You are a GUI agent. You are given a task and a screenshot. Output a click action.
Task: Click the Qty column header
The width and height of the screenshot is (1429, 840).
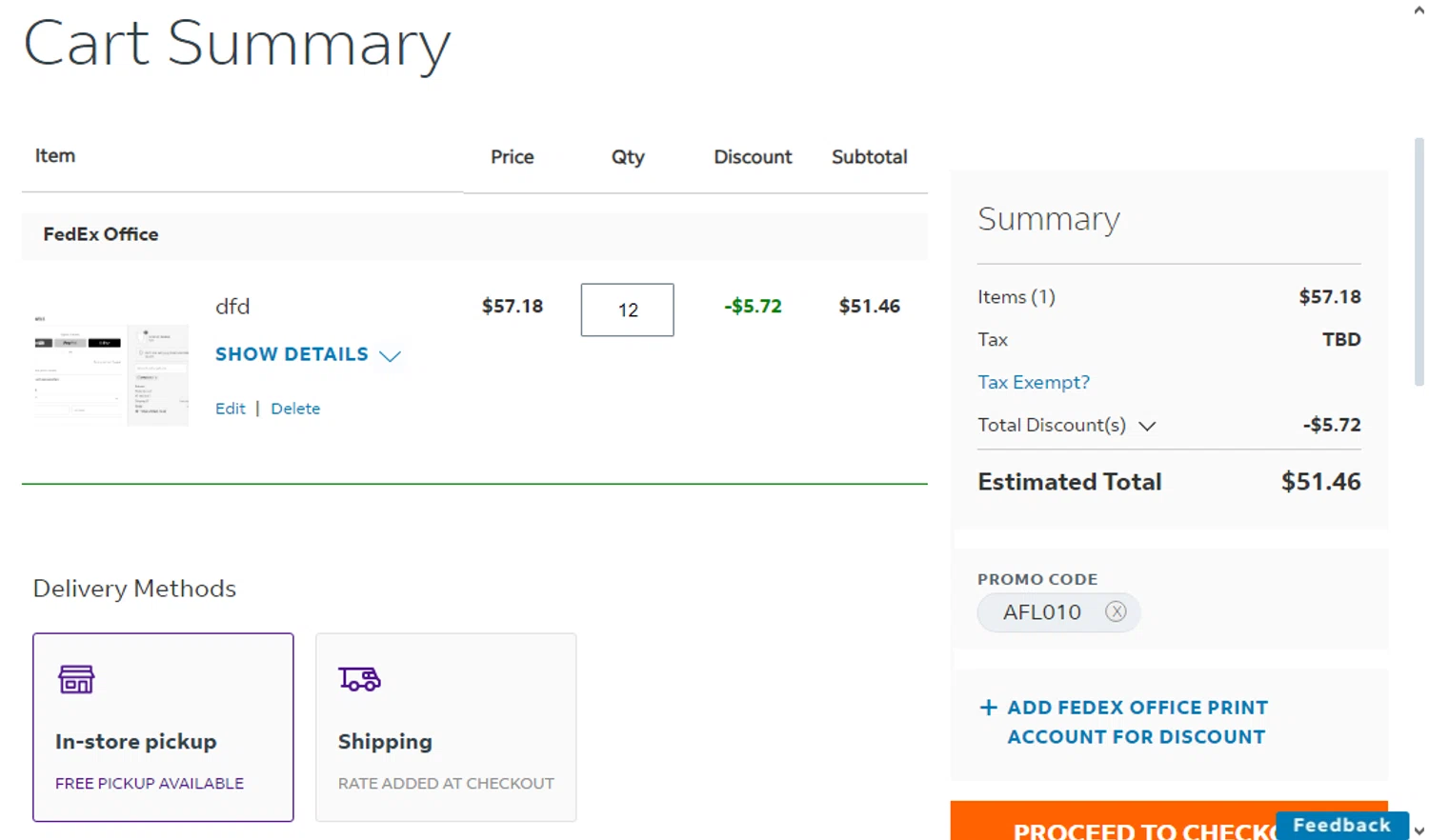point(628,157)
